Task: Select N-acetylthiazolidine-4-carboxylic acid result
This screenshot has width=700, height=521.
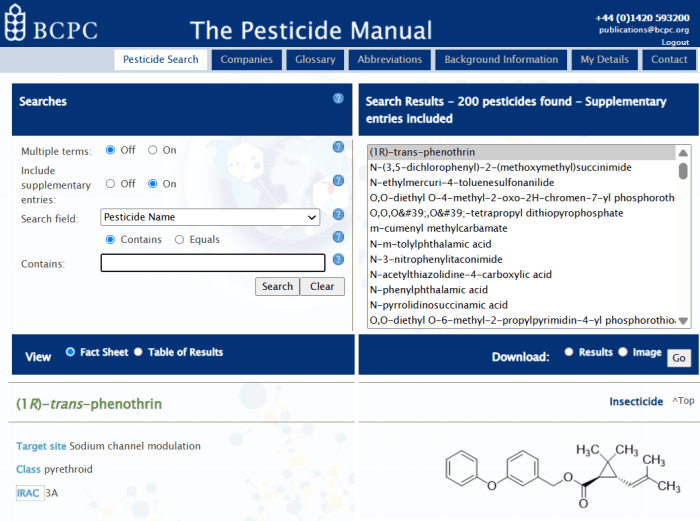Action: 522,275
